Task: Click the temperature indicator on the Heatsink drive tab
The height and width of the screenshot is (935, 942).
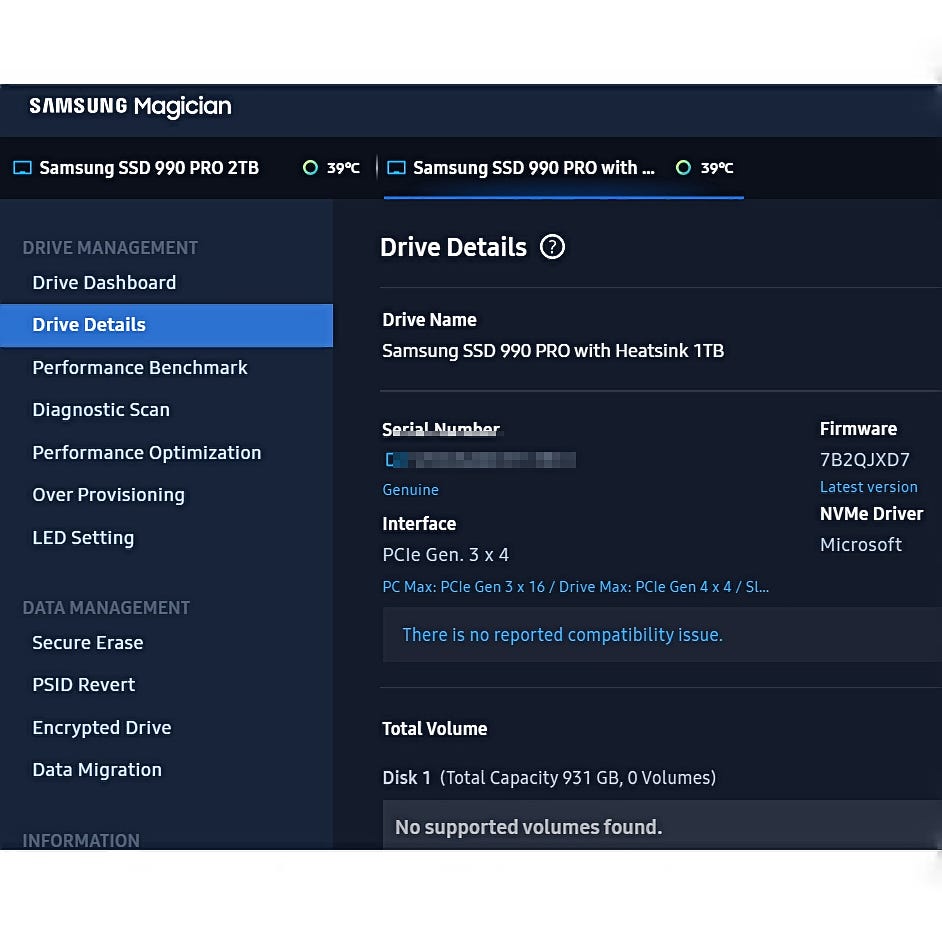Action: [684, 168]
